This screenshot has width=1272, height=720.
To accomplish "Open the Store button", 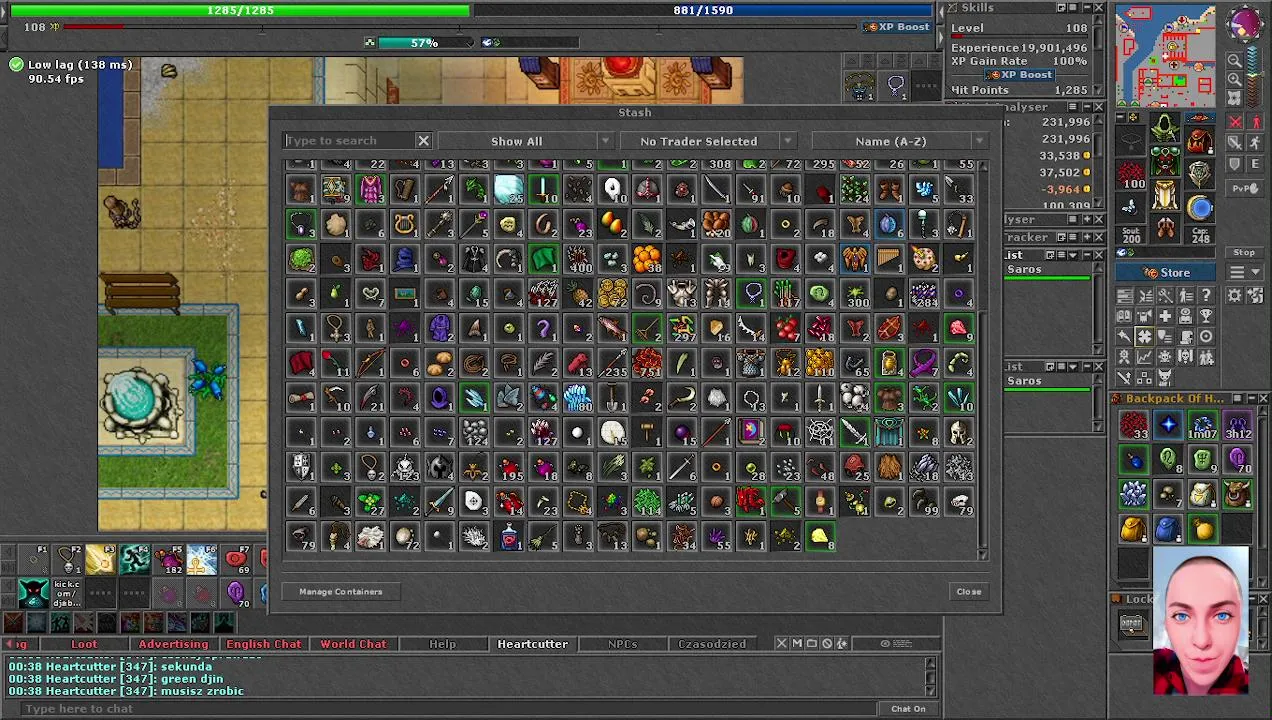I will pyautogui.click(x=1167, y=273).
